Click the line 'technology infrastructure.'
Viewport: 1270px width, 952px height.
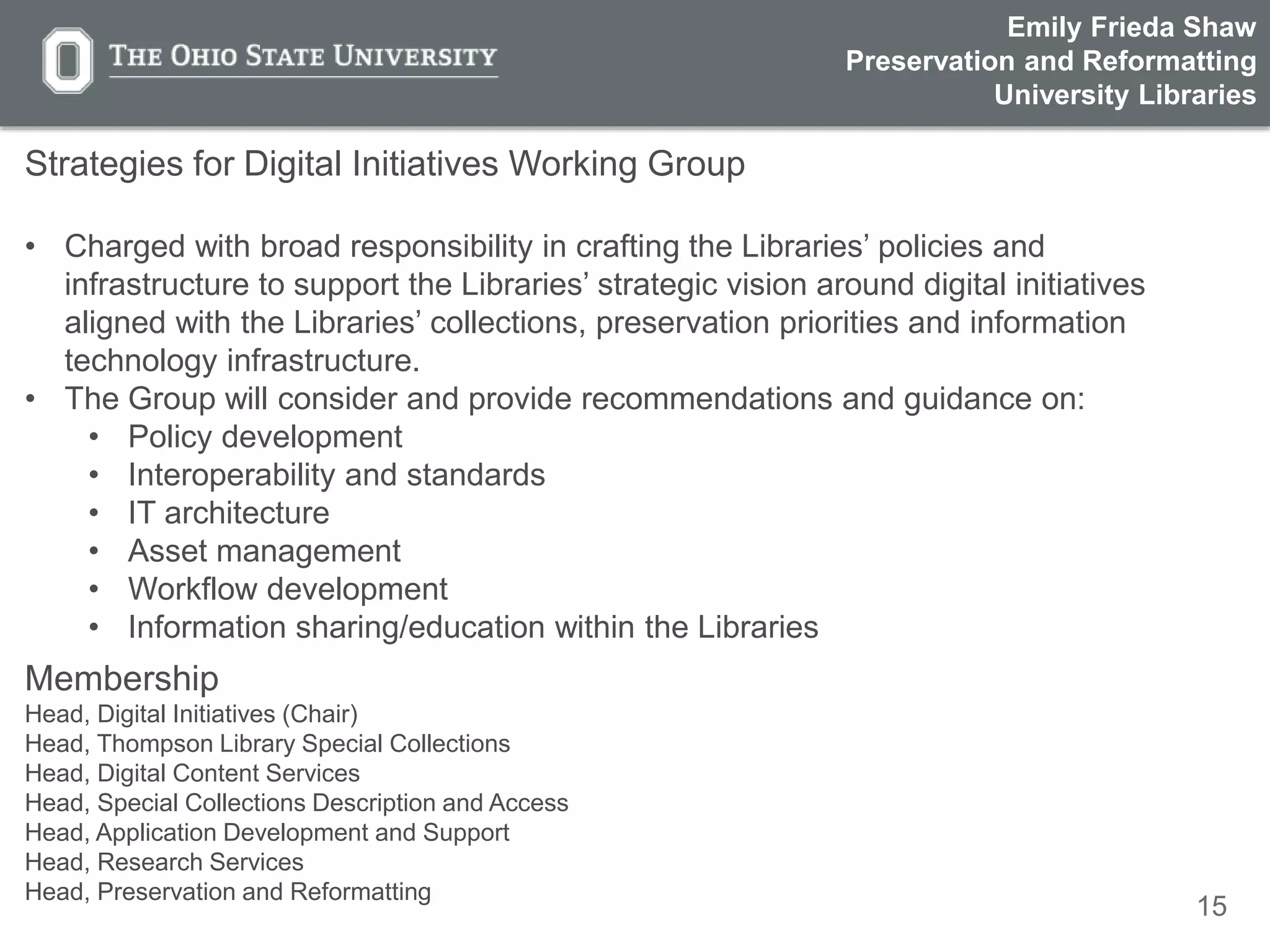242,361
